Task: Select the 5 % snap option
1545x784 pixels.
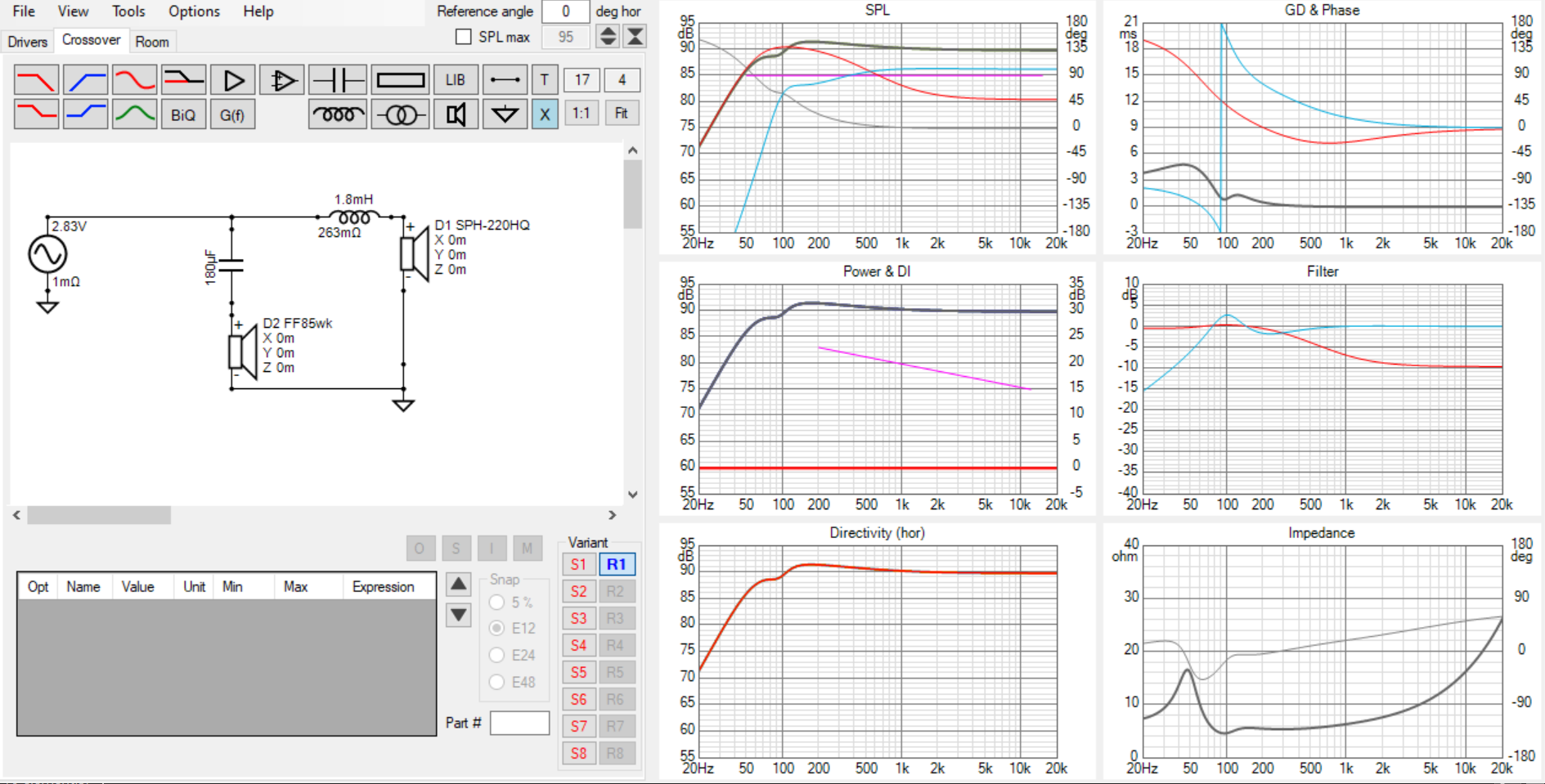Action: [496, 603]
